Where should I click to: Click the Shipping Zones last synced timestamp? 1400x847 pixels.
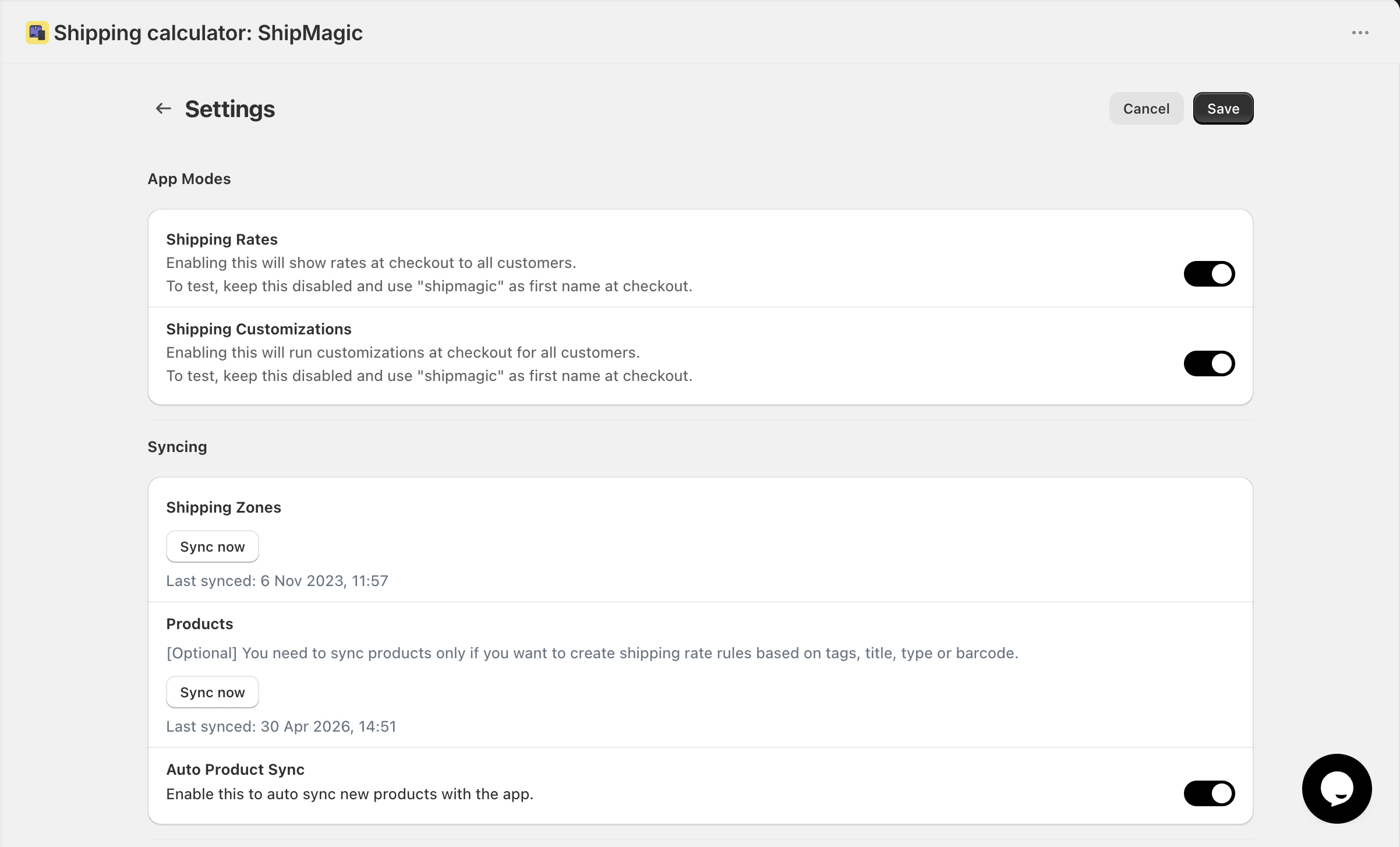277,581
